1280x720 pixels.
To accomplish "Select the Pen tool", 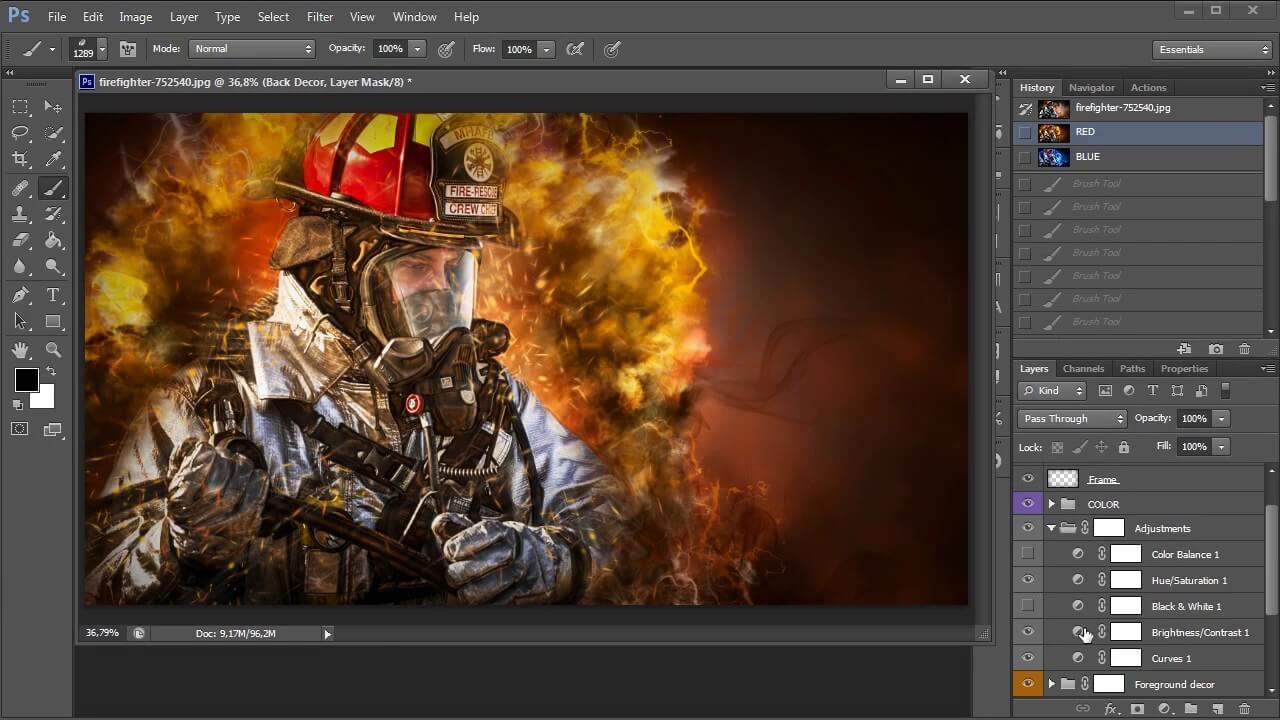I will pos(20,295).
